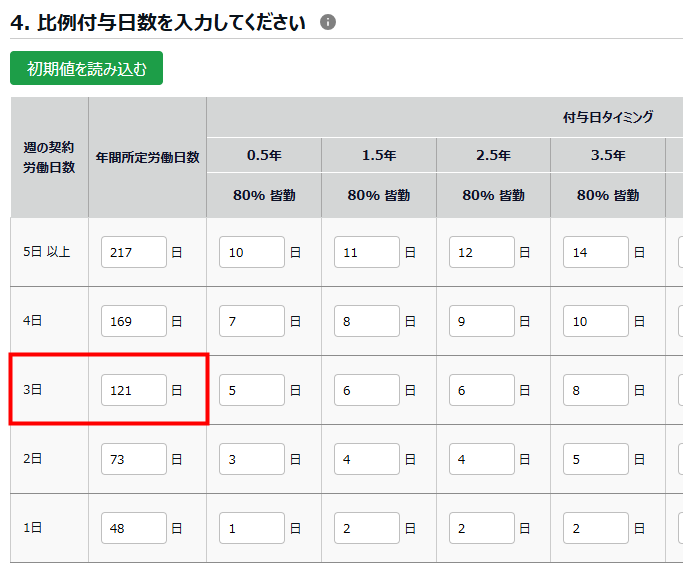
Task: Select 1.5年 field in 1日 row
Action: pyautogui.click(x=367, y=528)
